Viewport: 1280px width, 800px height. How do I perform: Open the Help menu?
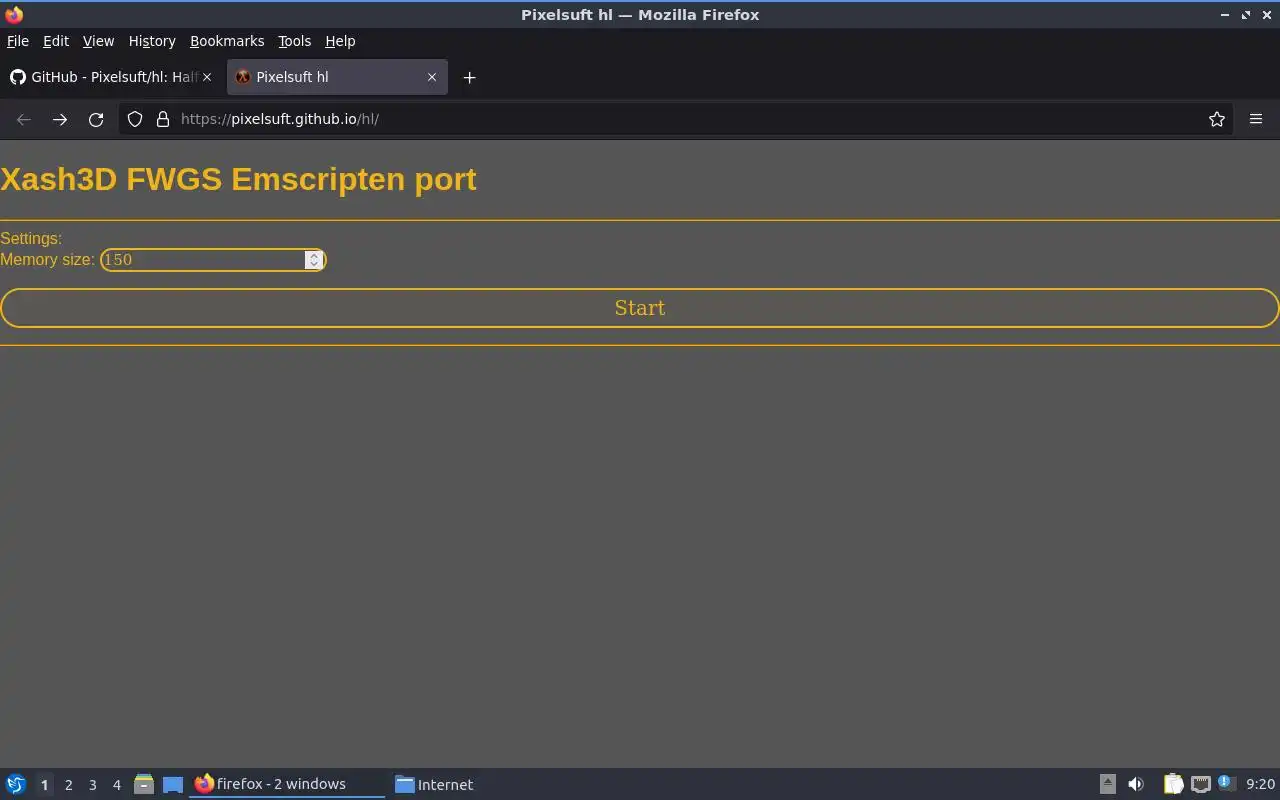coord(340,41)
